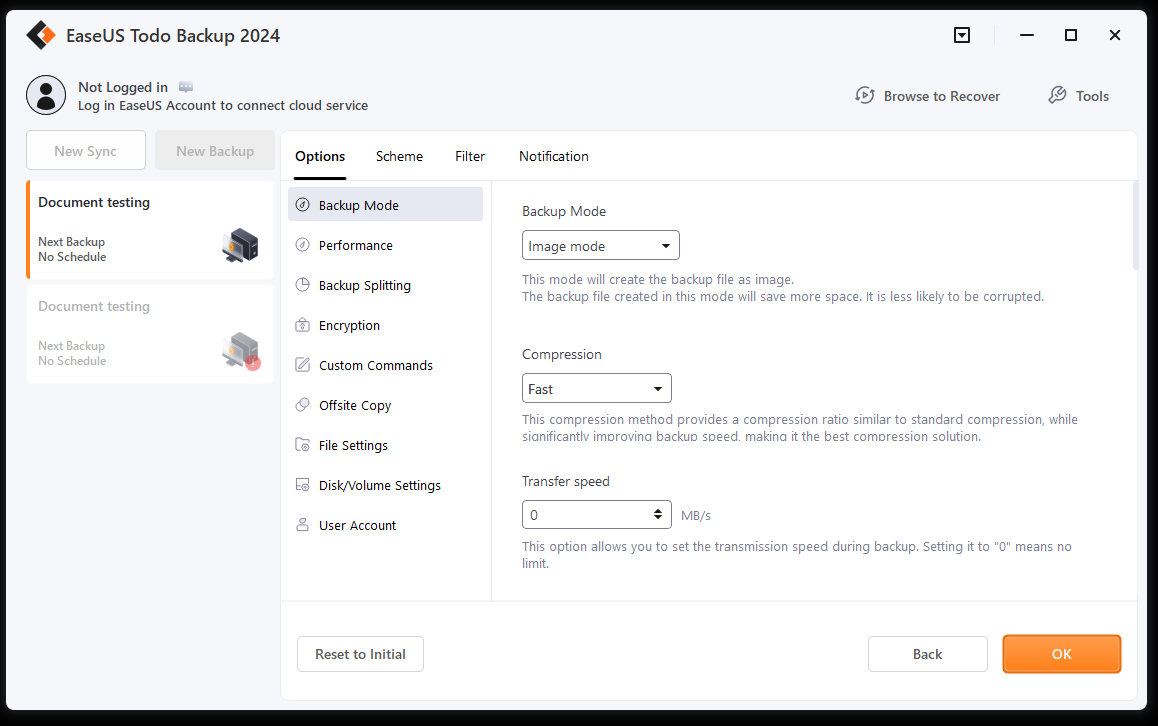Image resolution: width=1158 pixels, height=726 pixels.
Task: Open Backup Splitting settings
Action: tap(386, 284)
